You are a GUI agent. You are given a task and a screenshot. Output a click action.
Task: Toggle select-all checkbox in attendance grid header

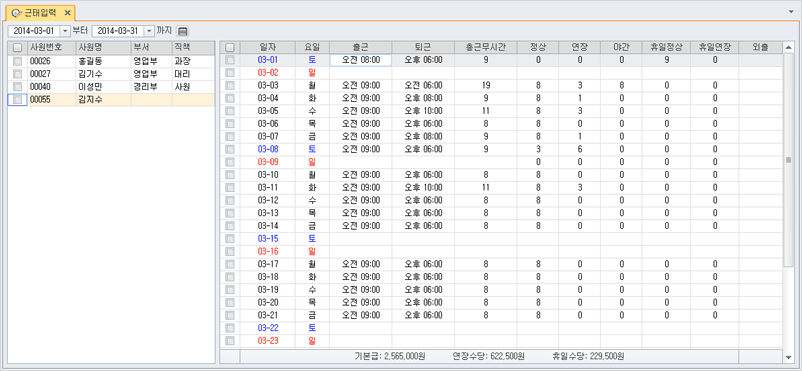(x=230, y=47)
